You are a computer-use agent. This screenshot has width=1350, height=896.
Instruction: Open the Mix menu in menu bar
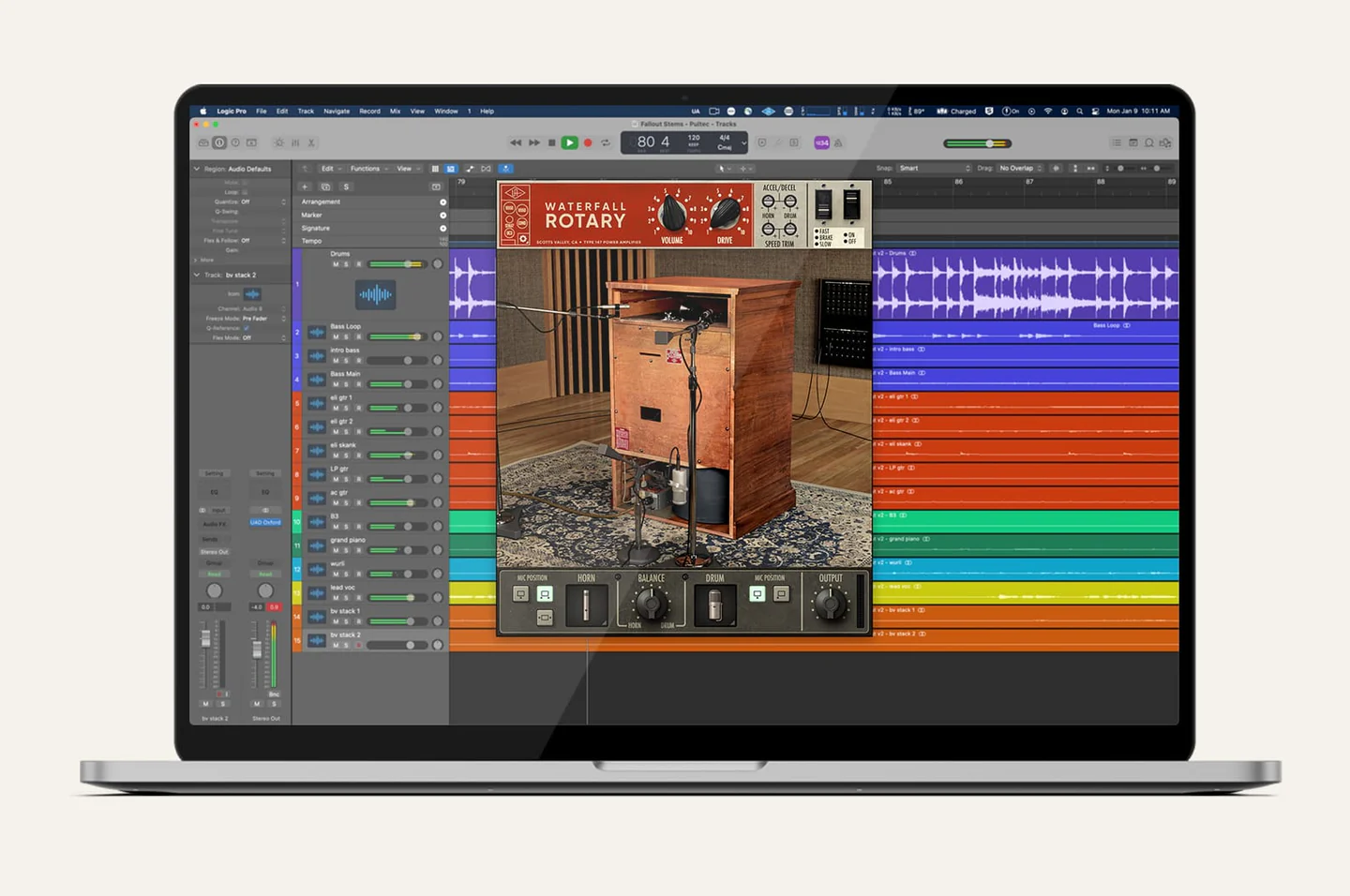395,111
